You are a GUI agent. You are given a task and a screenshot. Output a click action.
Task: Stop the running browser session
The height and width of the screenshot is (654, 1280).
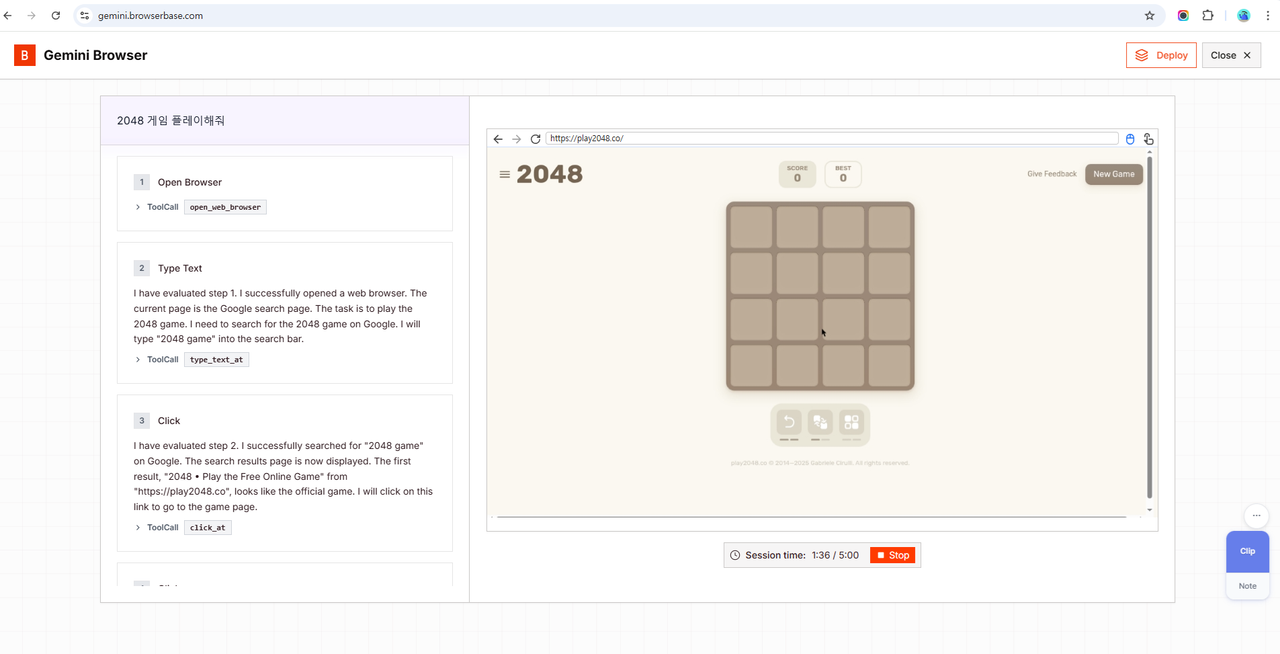[x=892, y=555]
